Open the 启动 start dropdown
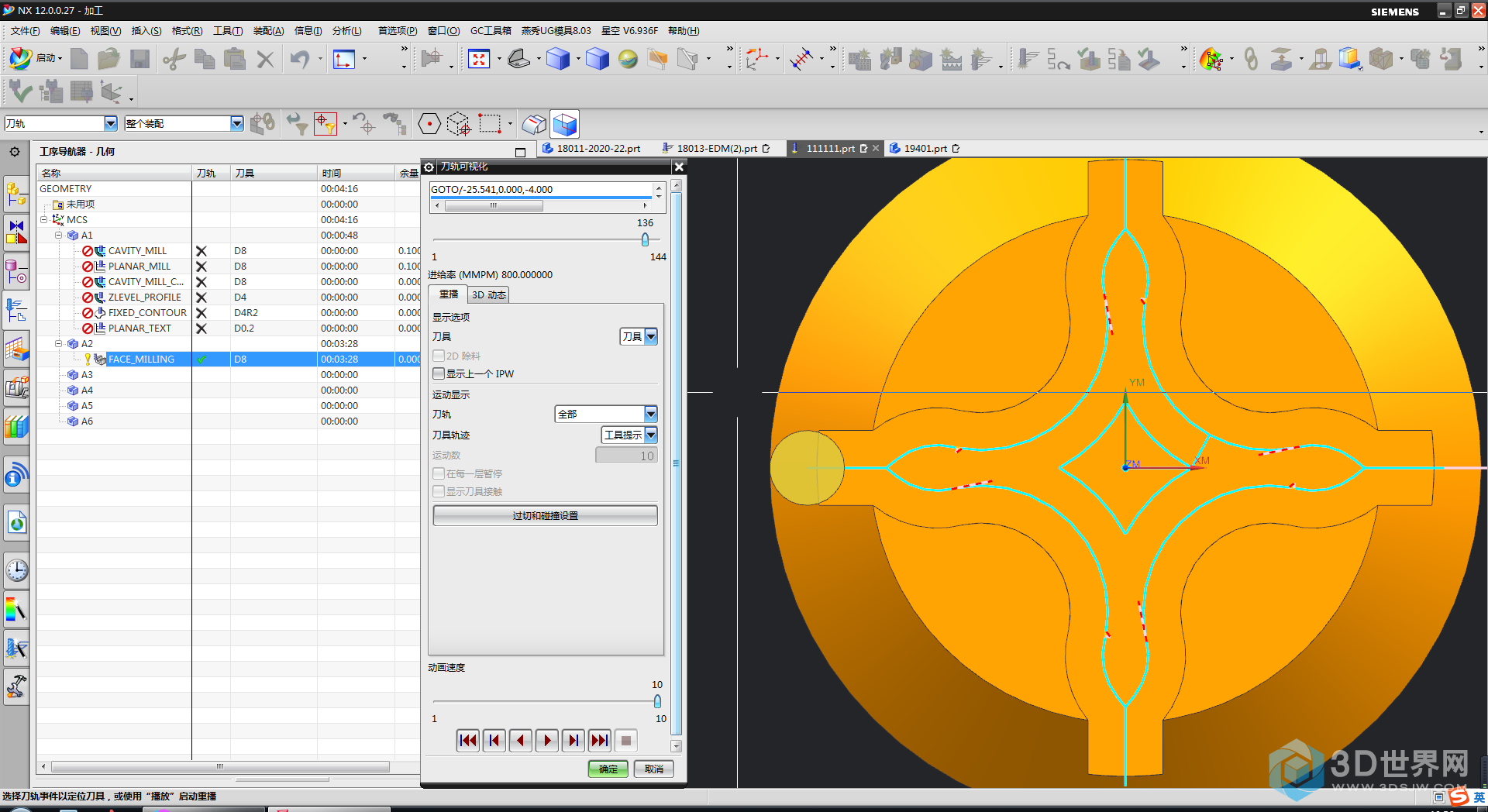Image resolution: width=1488 pixels, height=812 pixels. coord(36,58)
